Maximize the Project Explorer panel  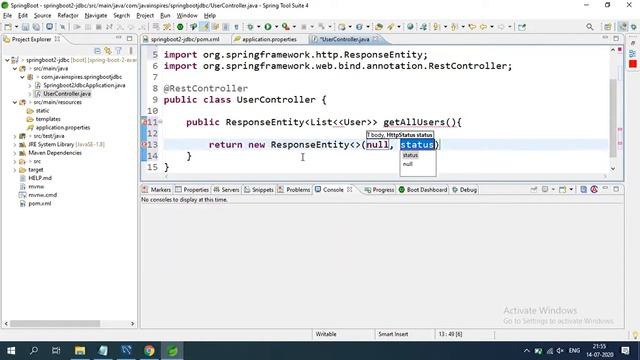(x=129, y=38)
